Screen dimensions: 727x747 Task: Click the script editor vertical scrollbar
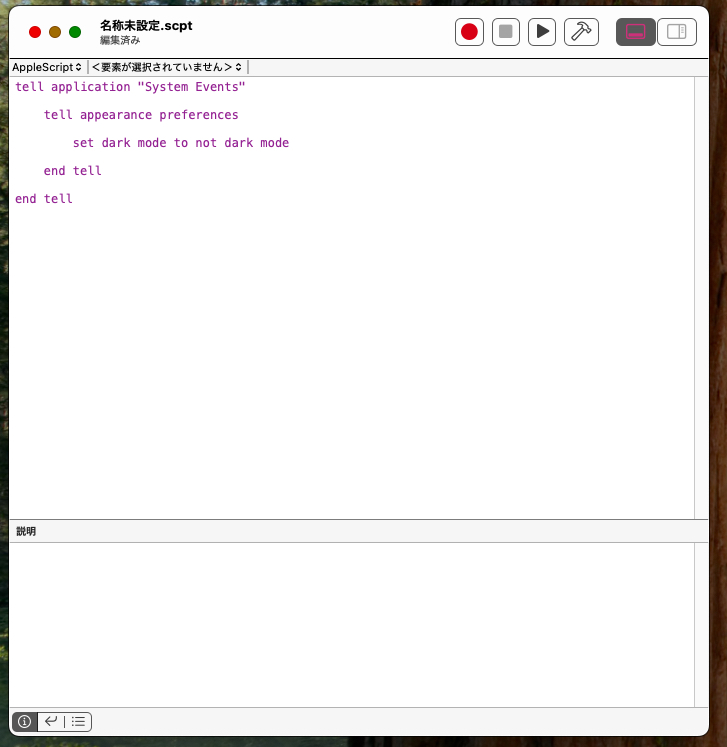(x=701, y=298)
